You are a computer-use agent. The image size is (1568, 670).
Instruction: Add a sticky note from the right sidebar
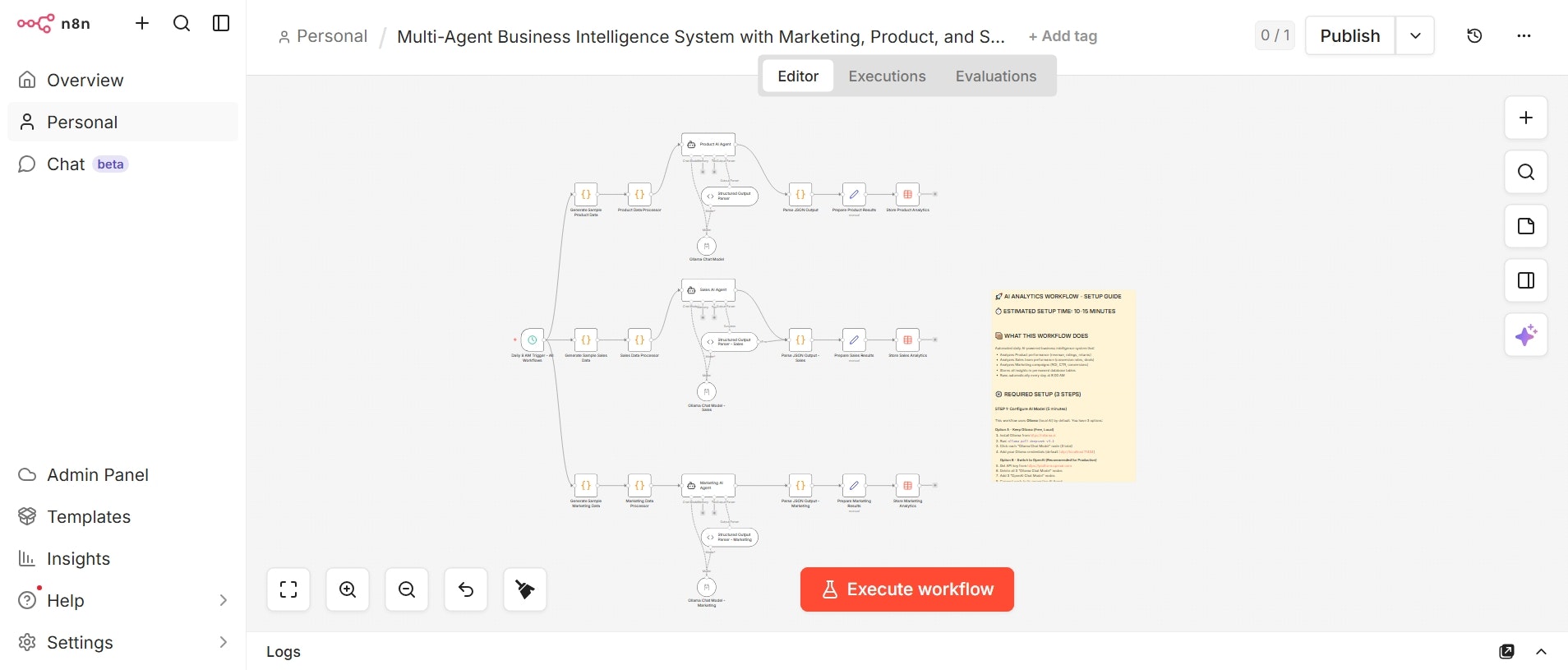click(x=1526, y=226)
